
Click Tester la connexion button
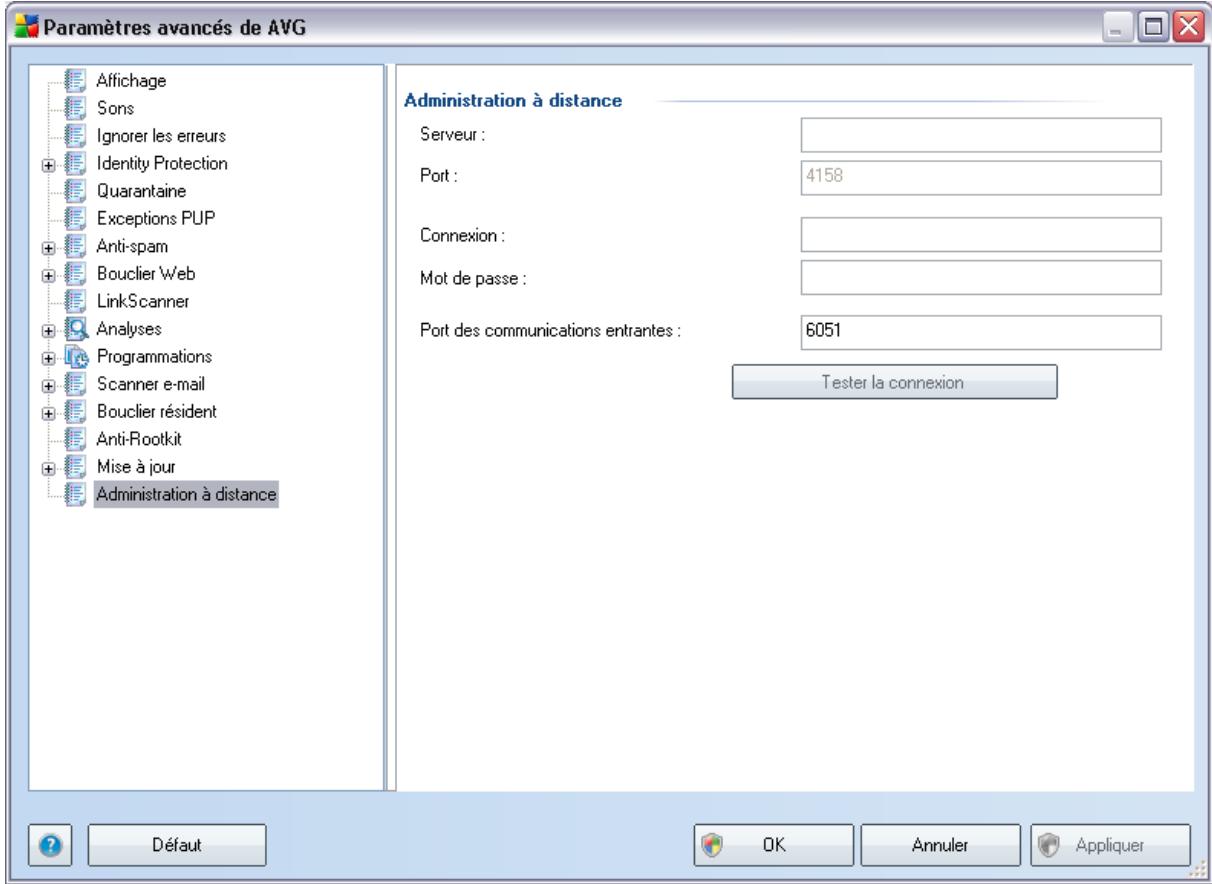[x=895, y=382]
